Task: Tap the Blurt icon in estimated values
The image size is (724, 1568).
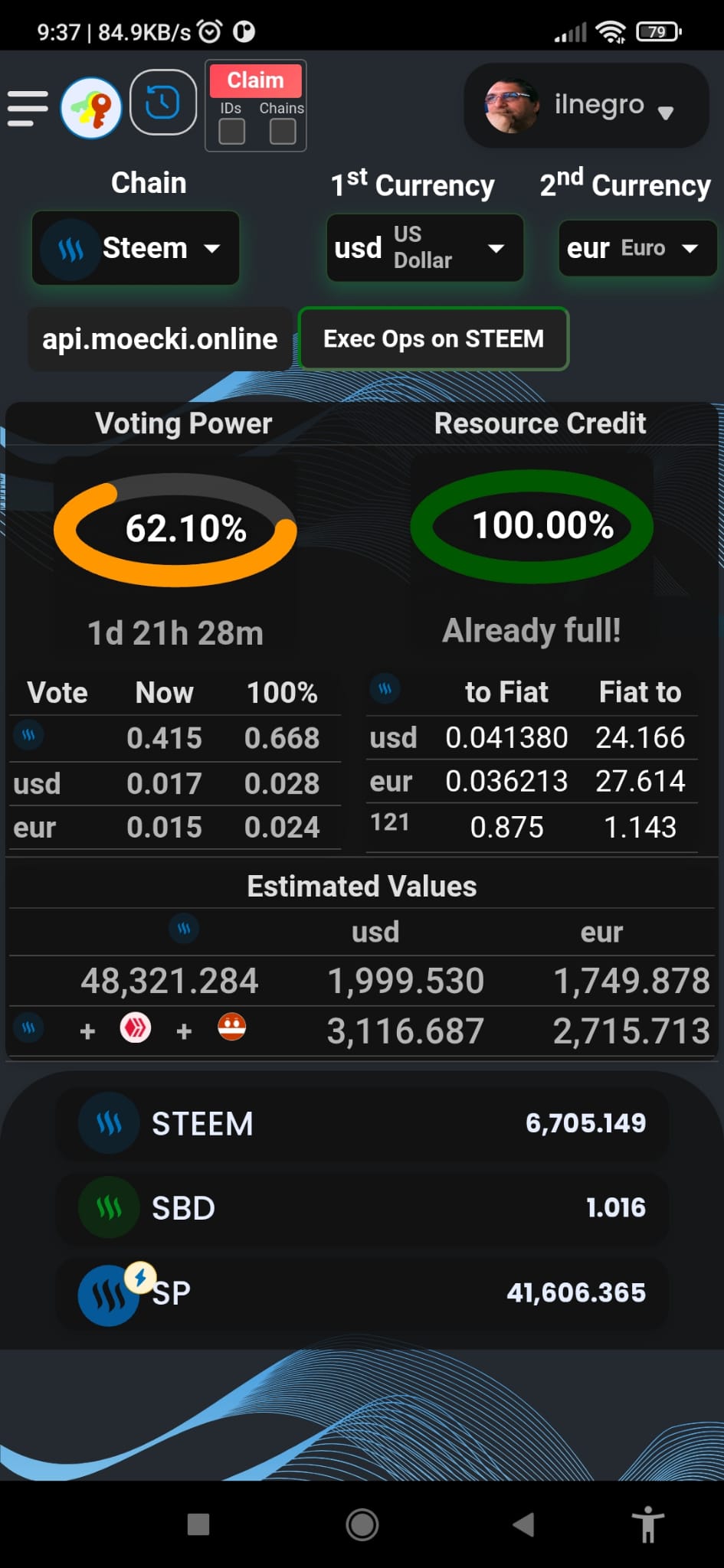Action: [231, 1027]
